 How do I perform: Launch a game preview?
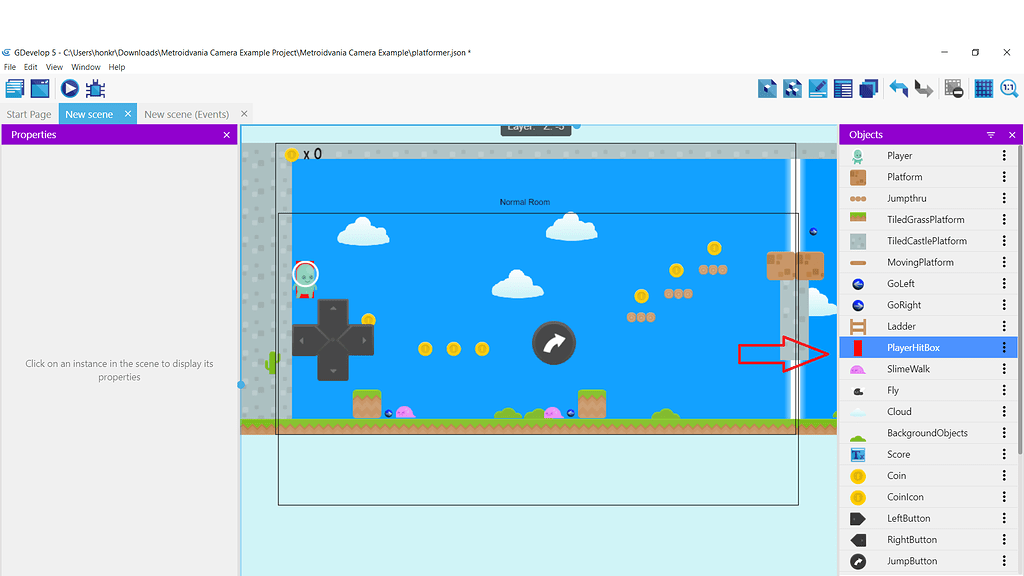(x=68, y=88)
